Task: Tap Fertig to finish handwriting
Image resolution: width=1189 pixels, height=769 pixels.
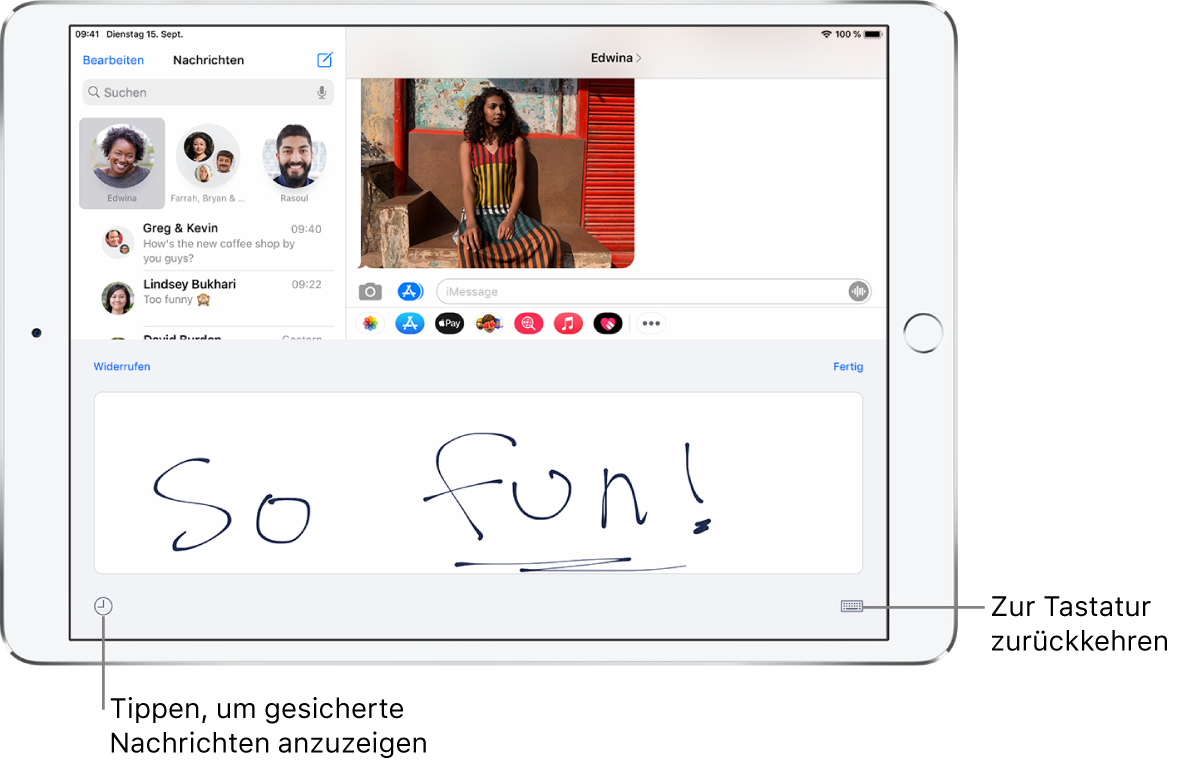Action: pyautogui.click(x=848, y=366)
